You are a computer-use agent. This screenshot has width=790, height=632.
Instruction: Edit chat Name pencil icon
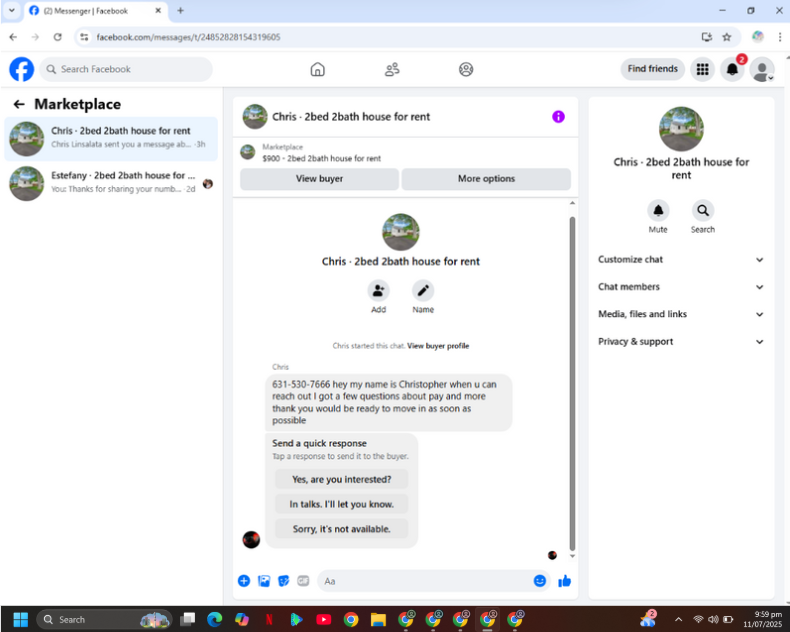coord(423,291)
